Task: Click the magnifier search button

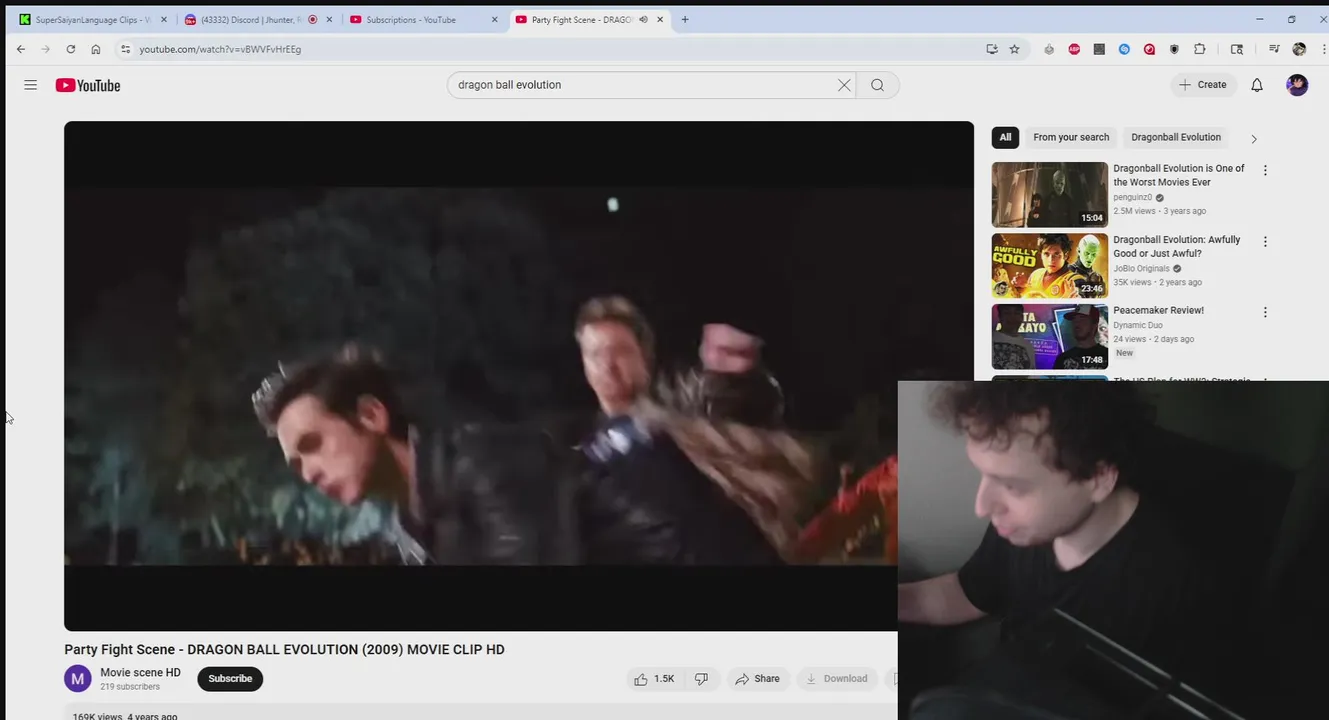Action: tap(877, 85)
